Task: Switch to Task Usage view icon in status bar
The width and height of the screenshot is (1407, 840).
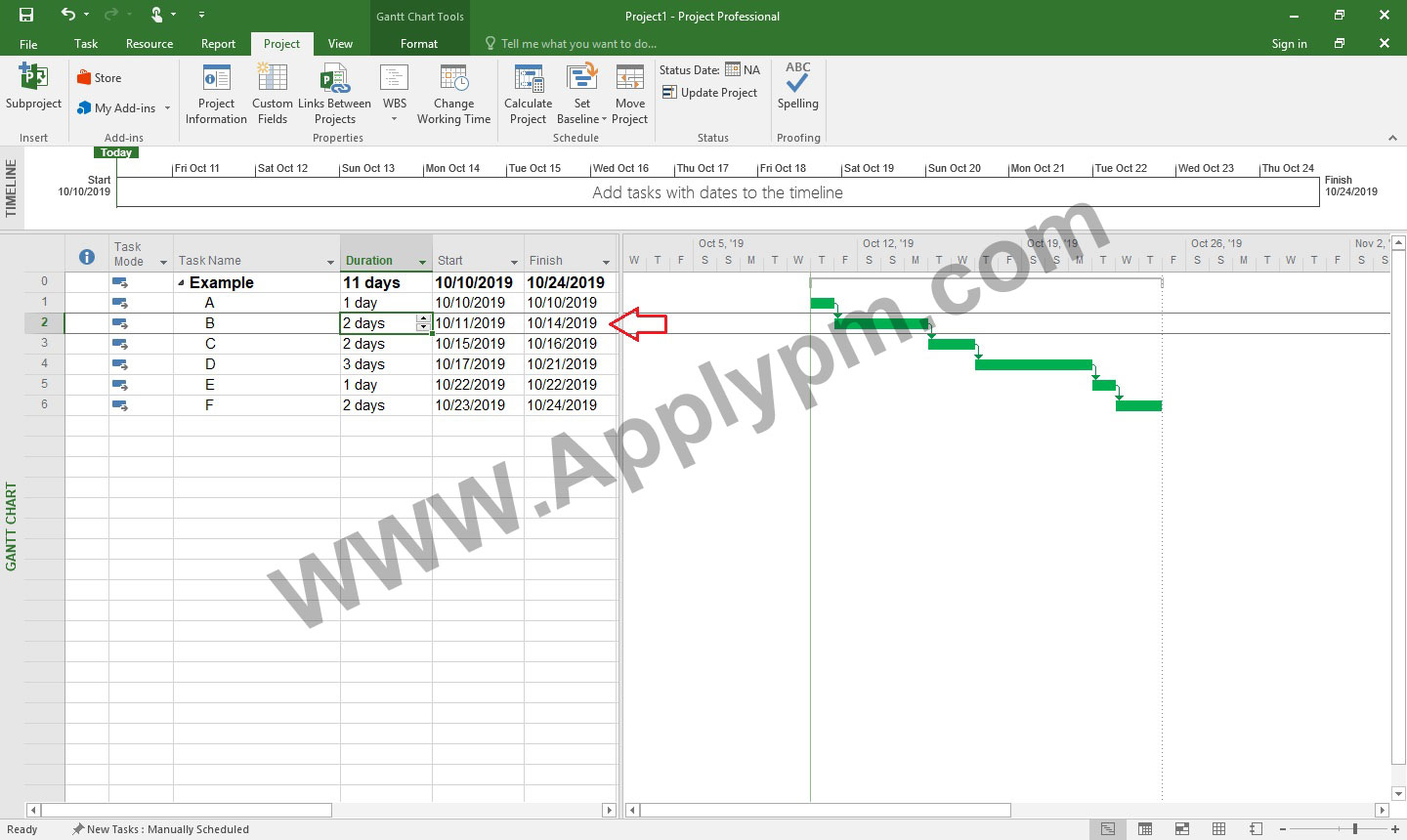Action: pos(1145,829)
